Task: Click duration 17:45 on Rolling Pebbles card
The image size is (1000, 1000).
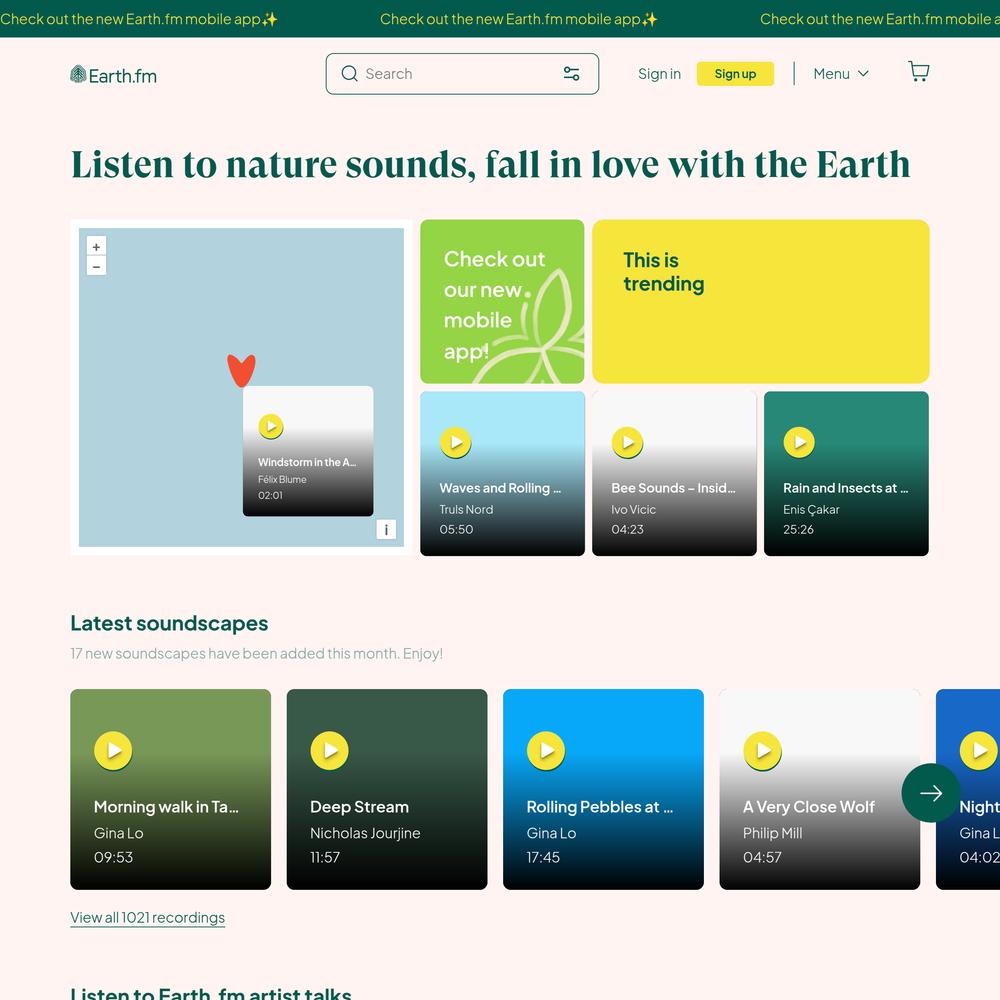Action: (x=543, y=857)
